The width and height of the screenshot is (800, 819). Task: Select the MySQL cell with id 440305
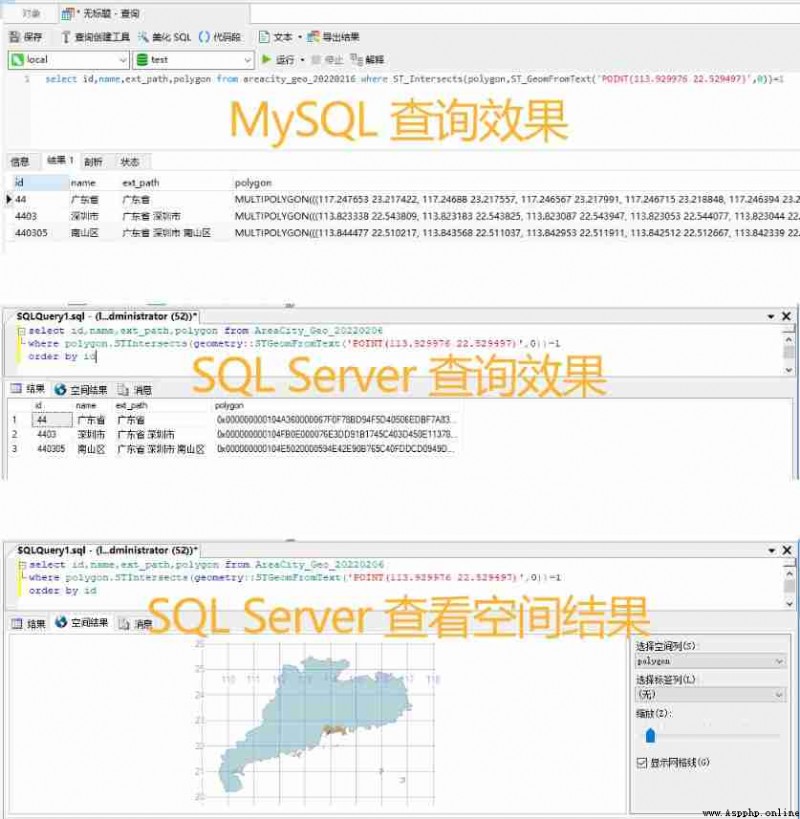coord(31,232)
